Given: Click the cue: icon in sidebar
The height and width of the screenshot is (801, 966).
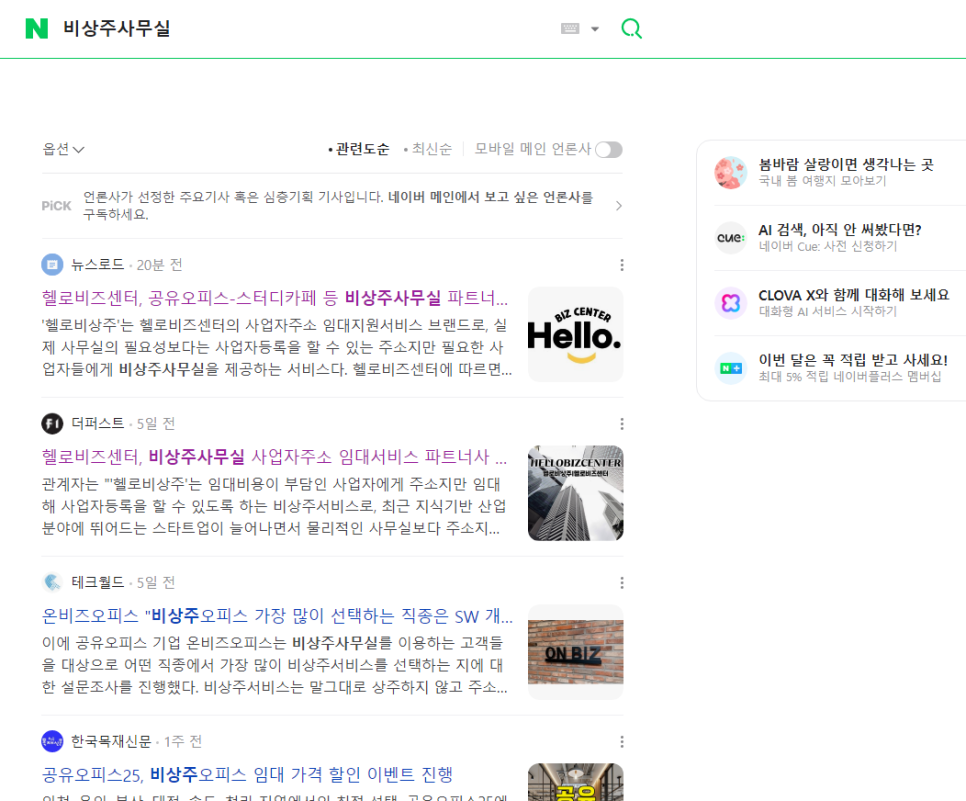Looking at the screenshot, I should [731, 238].
